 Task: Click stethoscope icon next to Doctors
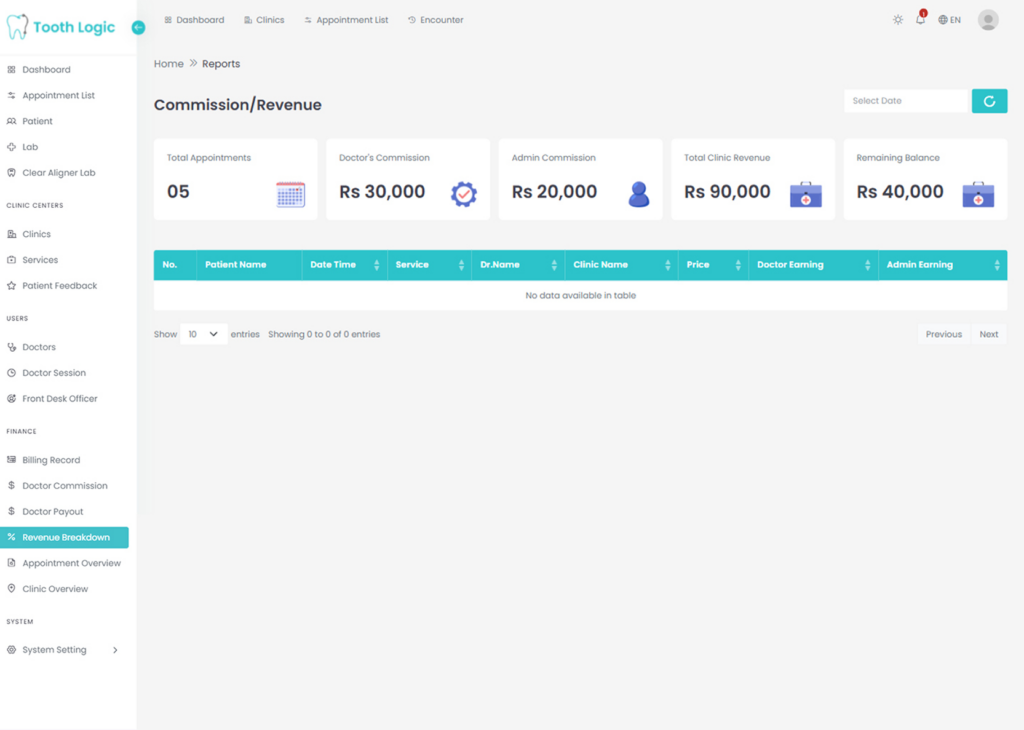(11, 347)
